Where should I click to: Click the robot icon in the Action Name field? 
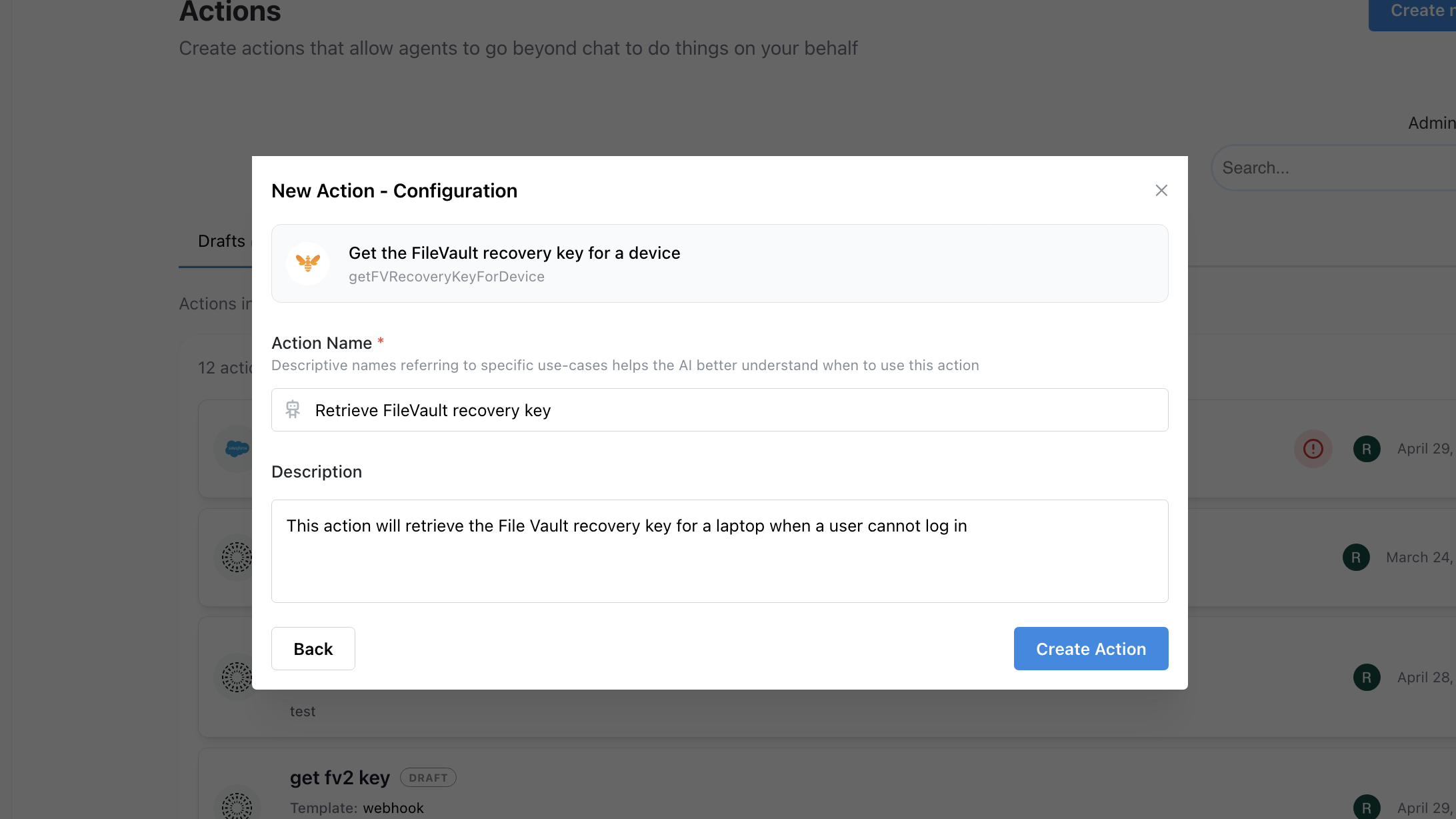click(293, 409)
